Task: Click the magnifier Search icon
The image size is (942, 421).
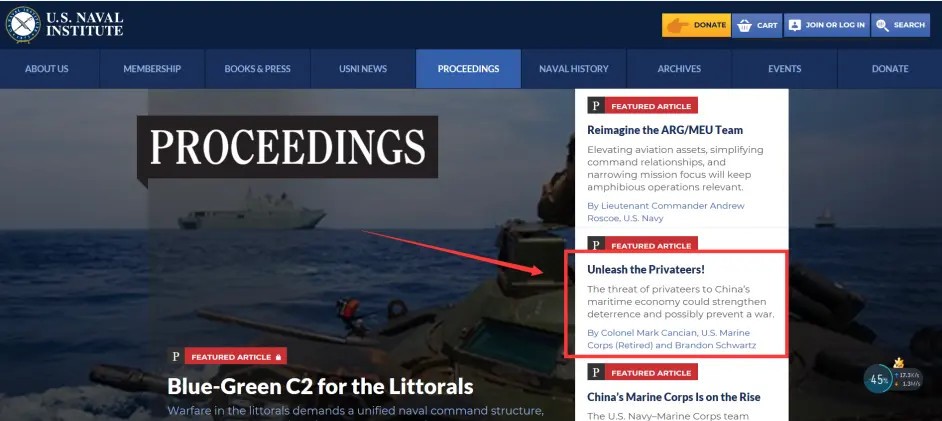Action: tap(882, 25)
